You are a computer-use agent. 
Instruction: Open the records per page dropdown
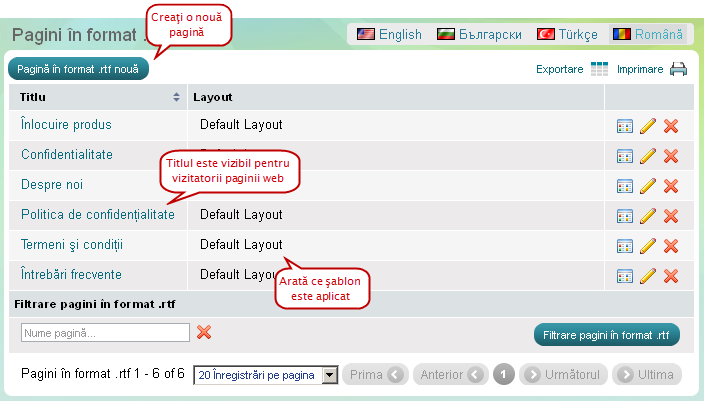(331, 375)
